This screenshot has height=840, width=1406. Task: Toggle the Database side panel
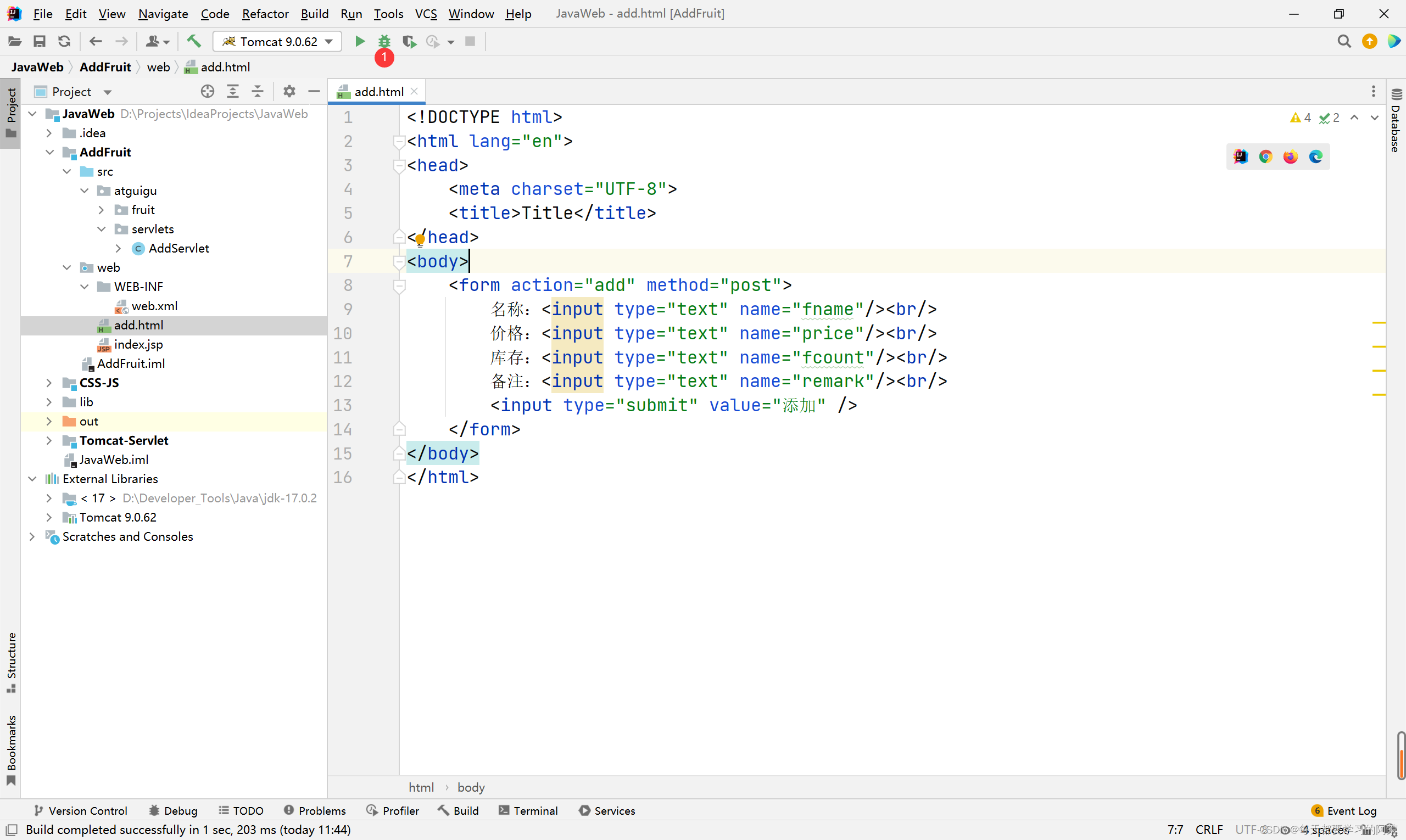click(x=1396, y=121)
